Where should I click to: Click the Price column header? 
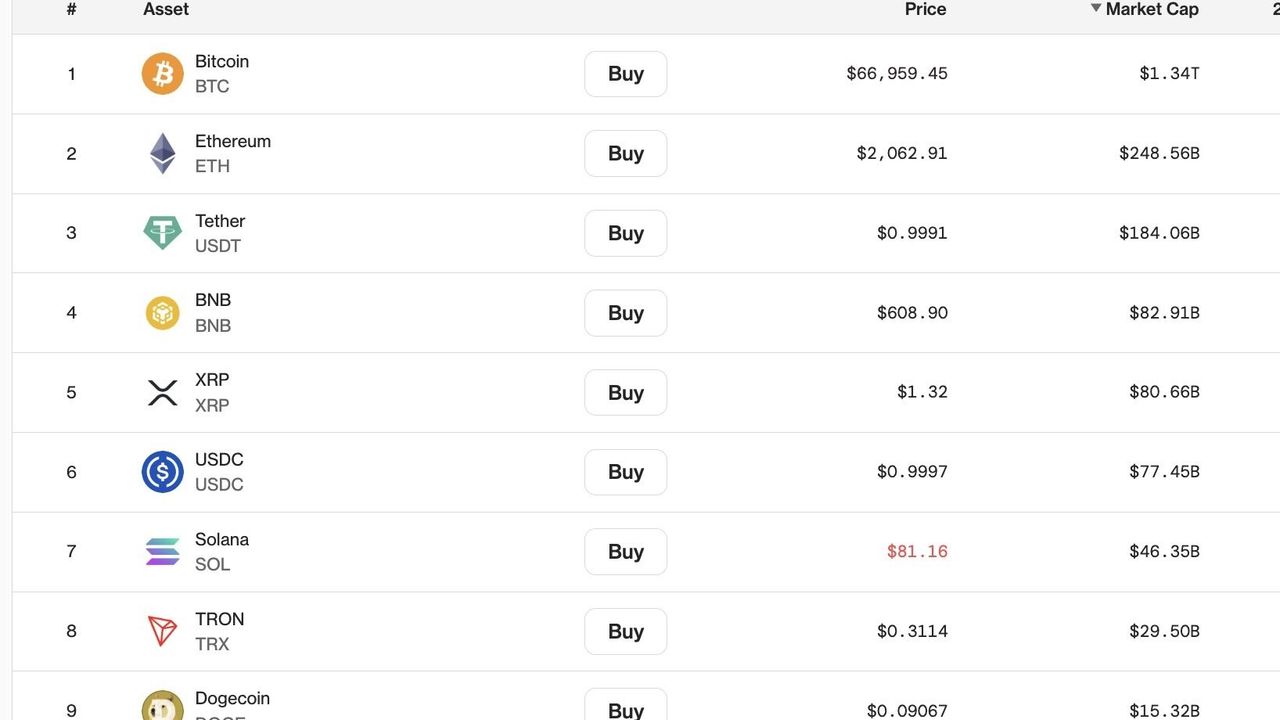pos(925,9)
